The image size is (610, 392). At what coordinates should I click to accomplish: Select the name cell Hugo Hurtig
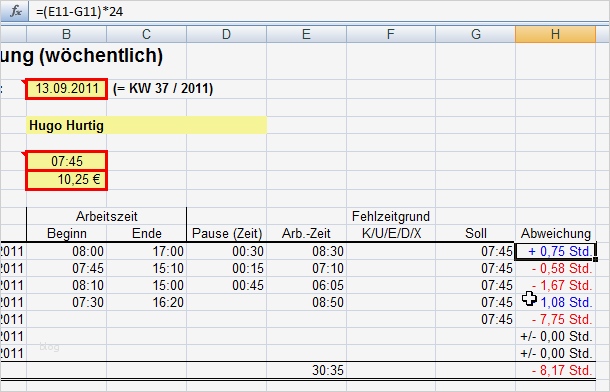point(147,125)
